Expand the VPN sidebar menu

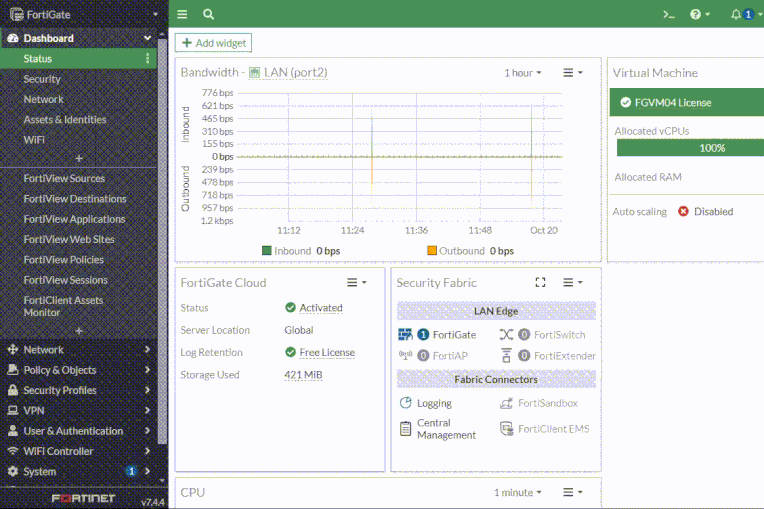(78, 411)
